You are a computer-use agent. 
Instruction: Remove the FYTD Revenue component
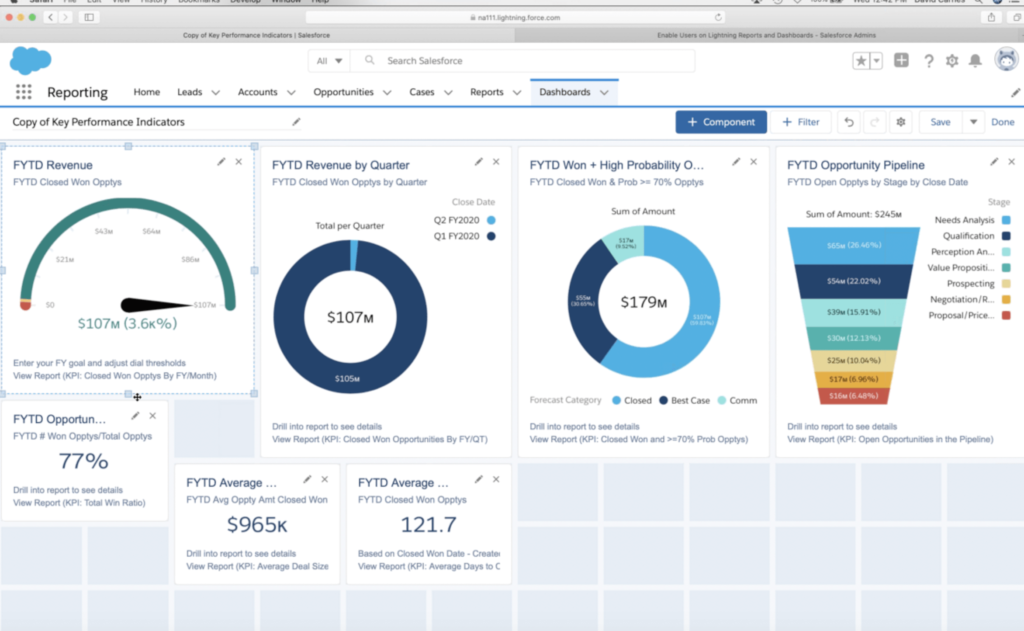(x=239, y=161)
